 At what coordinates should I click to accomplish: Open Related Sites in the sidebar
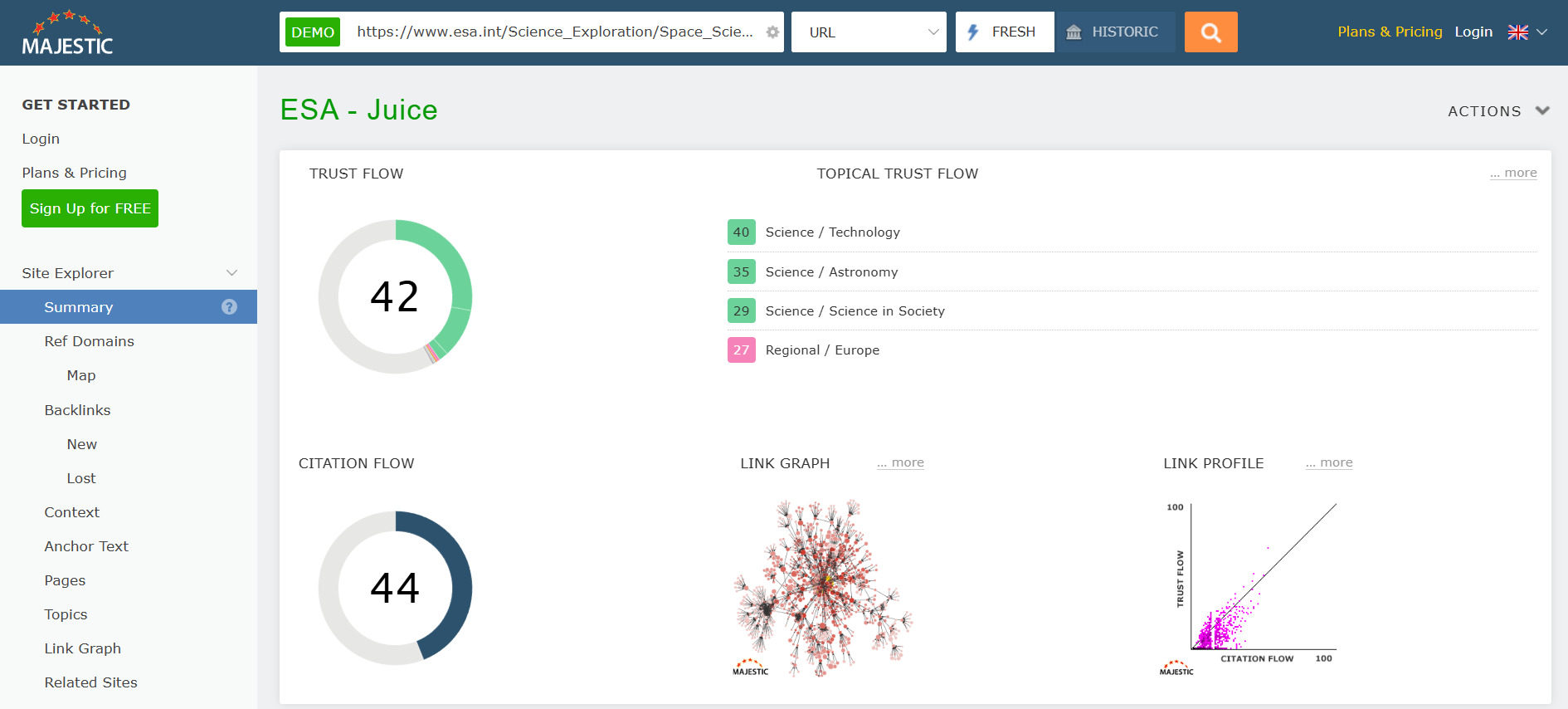[91, 682]
